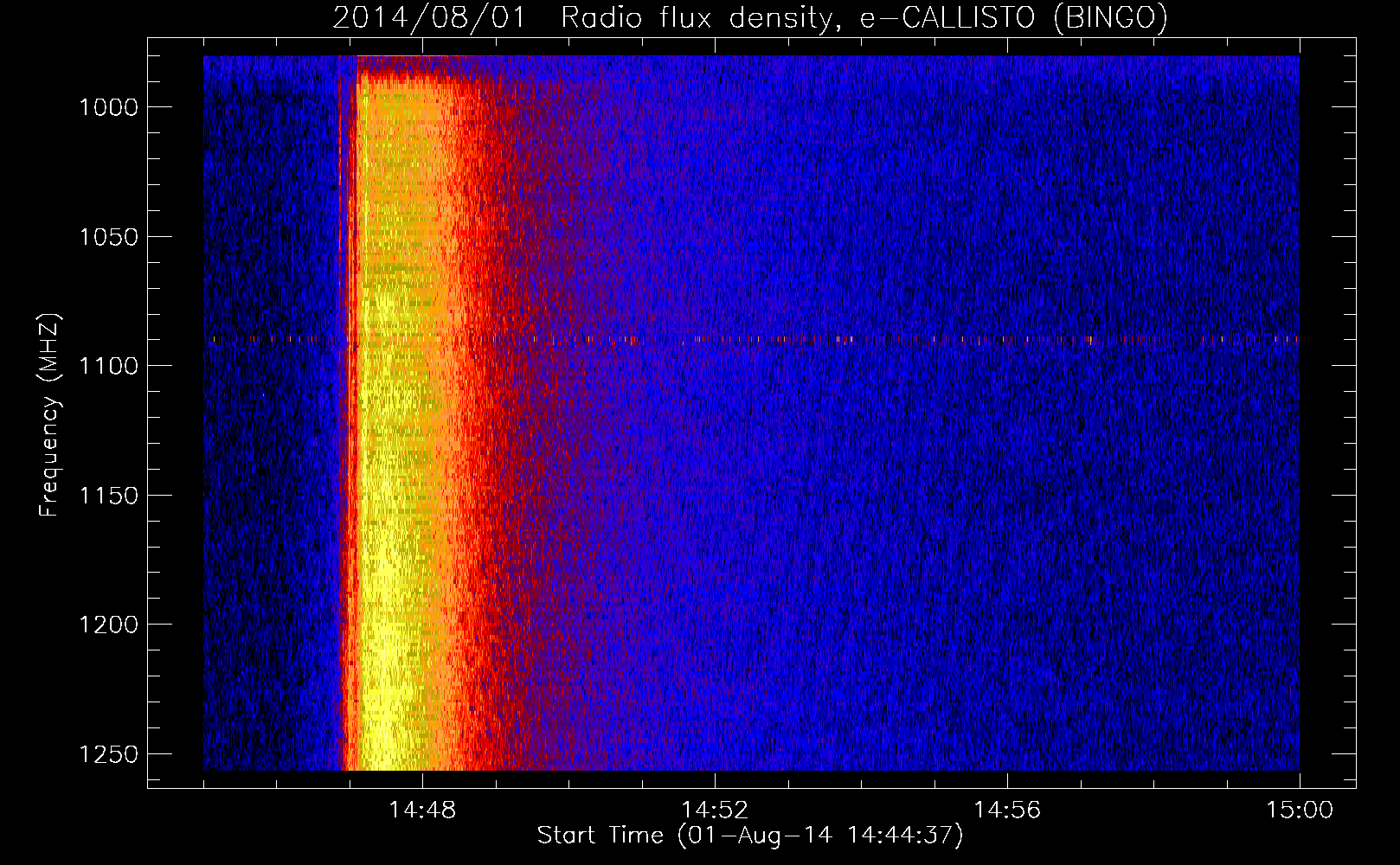Click the 15:00 time tick label

(x=1300, y=811)
